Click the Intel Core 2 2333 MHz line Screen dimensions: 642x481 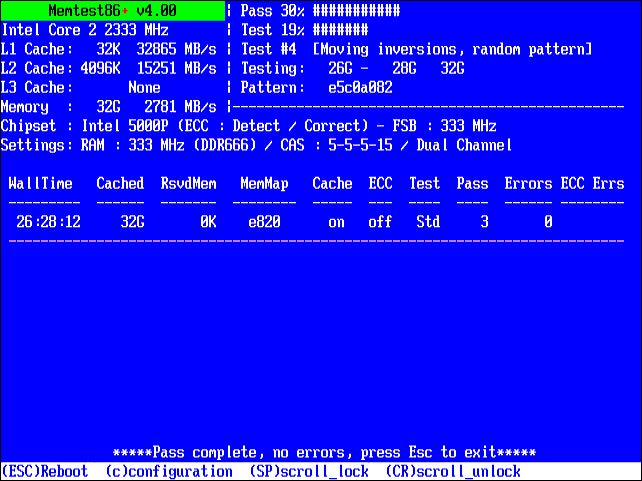click(x=85, y=30)
